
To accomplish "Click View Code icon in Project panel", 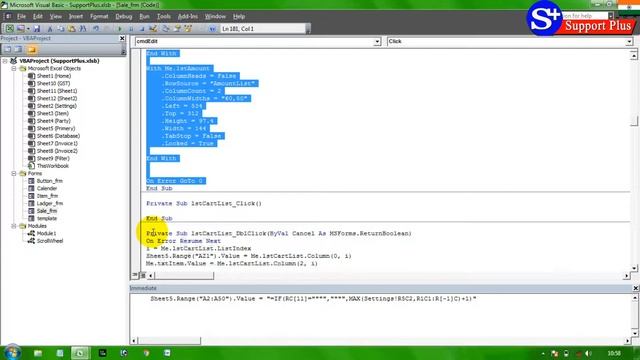I will tap(7, 49).
